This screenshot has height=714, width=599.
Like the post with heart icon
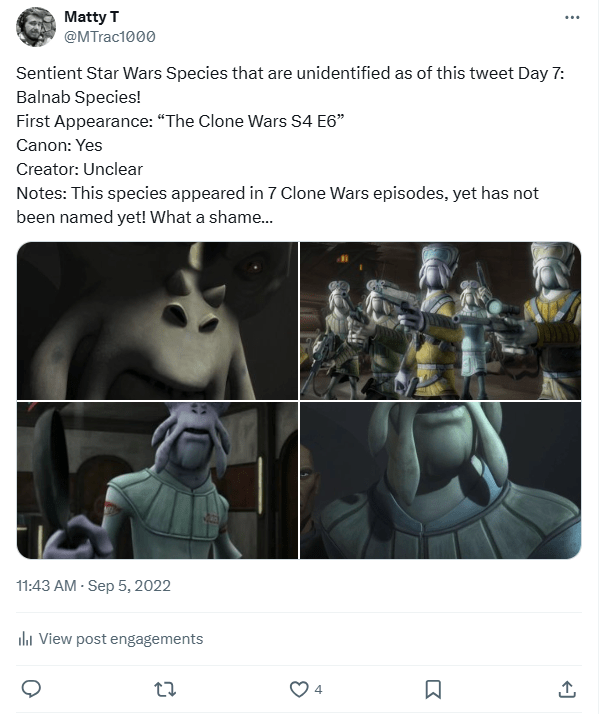[x=299, y=689]
